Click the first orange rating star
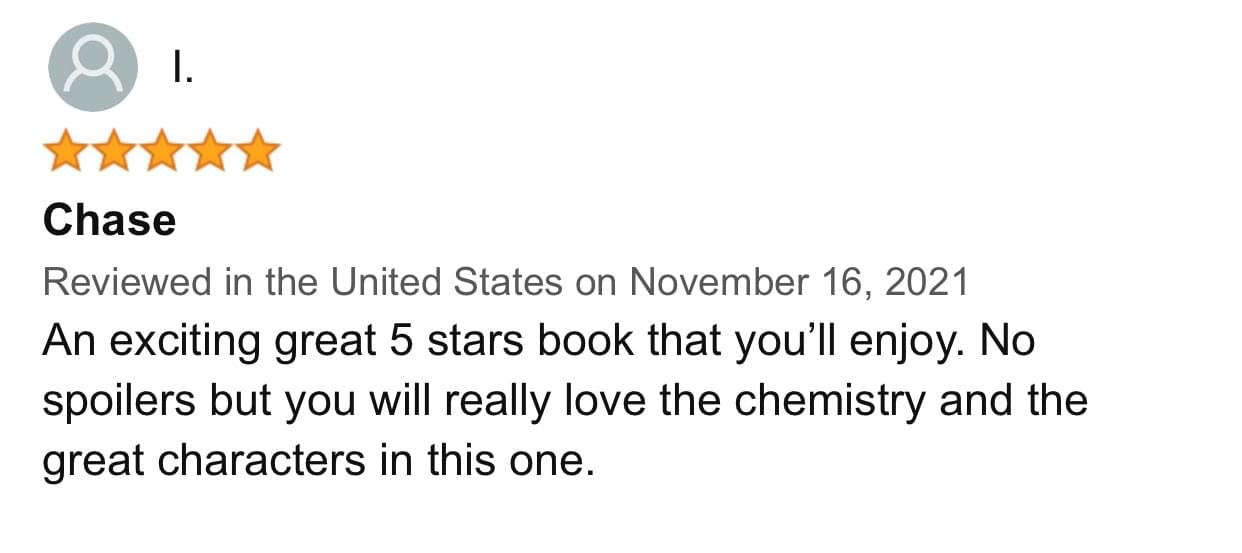This screenshot has height=553, width=1242. pyautogui.click(x=65, y=151)
